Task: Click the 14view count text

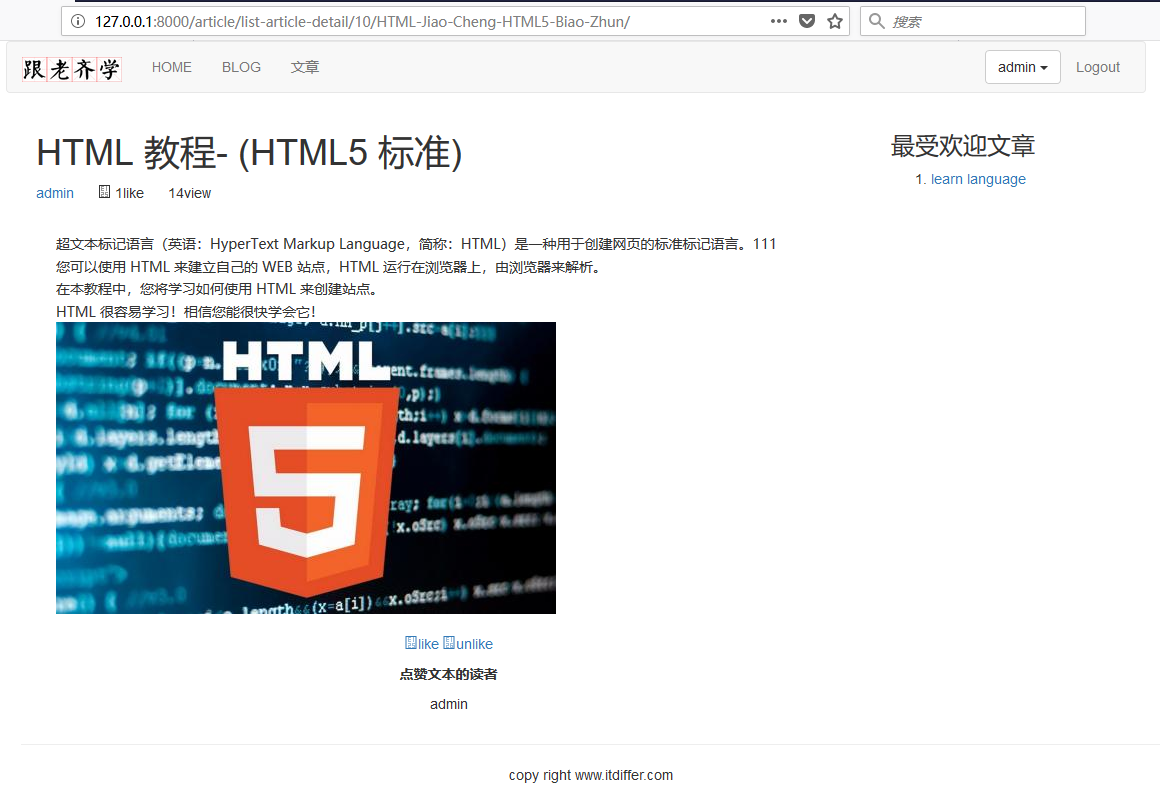Action: coord(189,193)
